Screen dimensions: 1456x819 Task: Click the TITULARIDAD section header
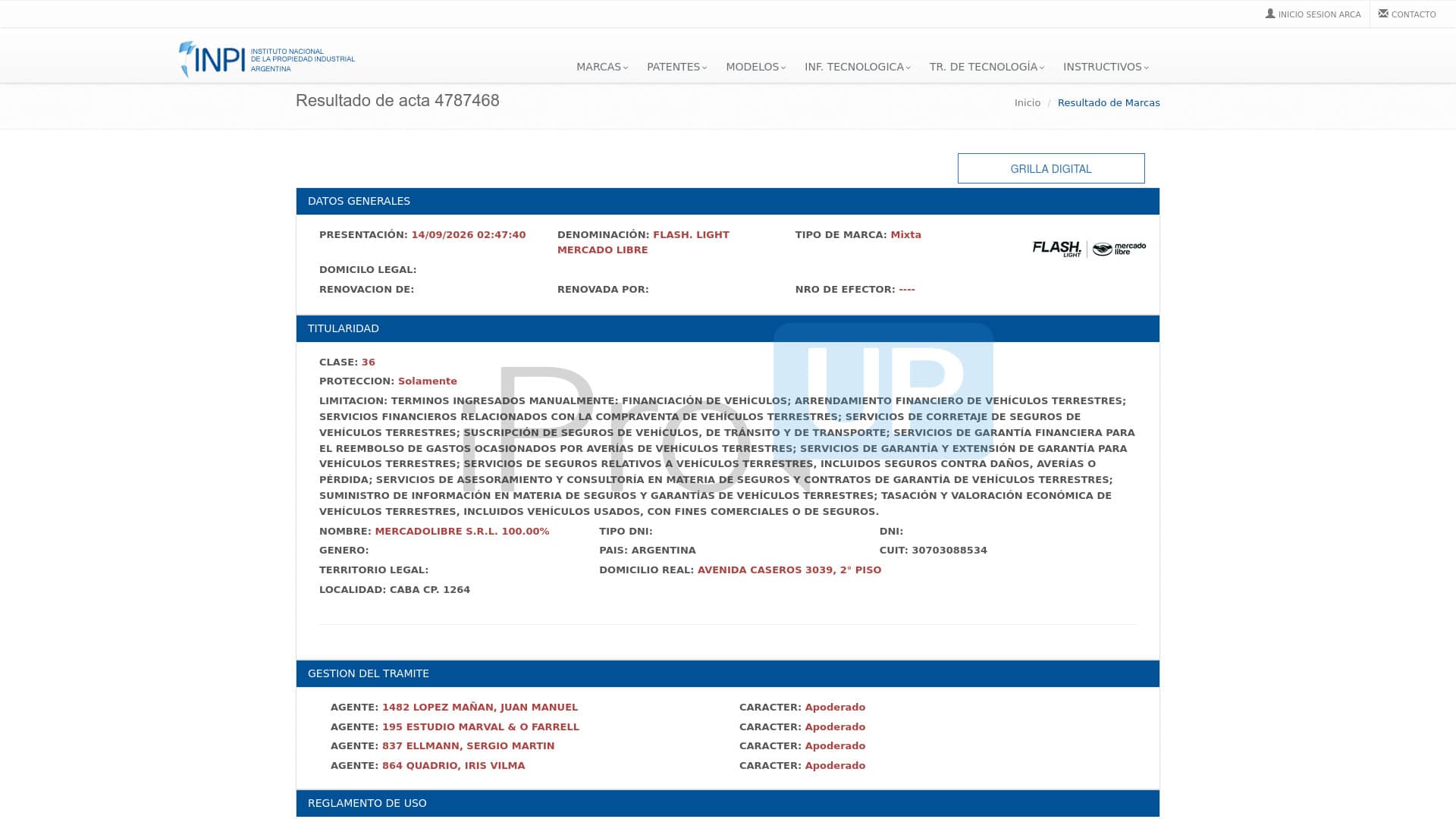coord(728,328)
